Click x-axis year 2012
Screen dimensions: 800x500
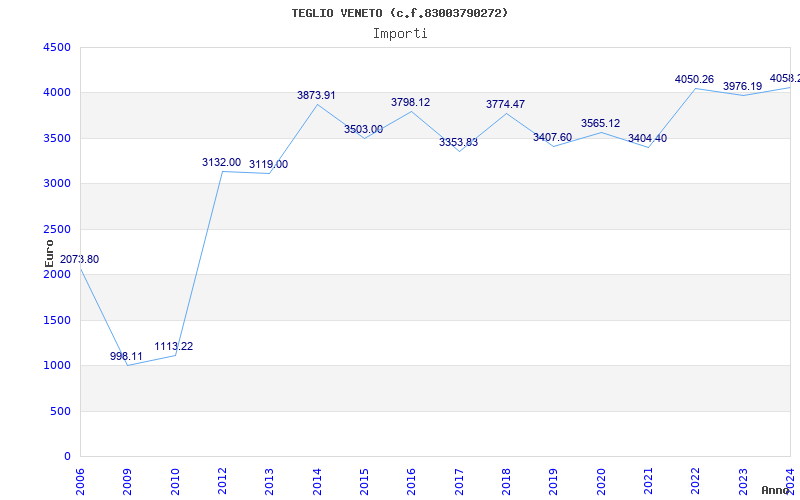222,482
